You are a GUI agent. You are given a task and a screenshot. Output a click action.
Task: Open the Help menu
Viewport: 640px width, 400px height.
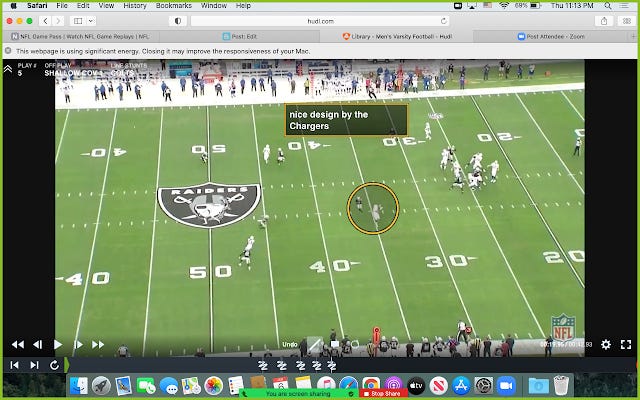tap(243, 6)
